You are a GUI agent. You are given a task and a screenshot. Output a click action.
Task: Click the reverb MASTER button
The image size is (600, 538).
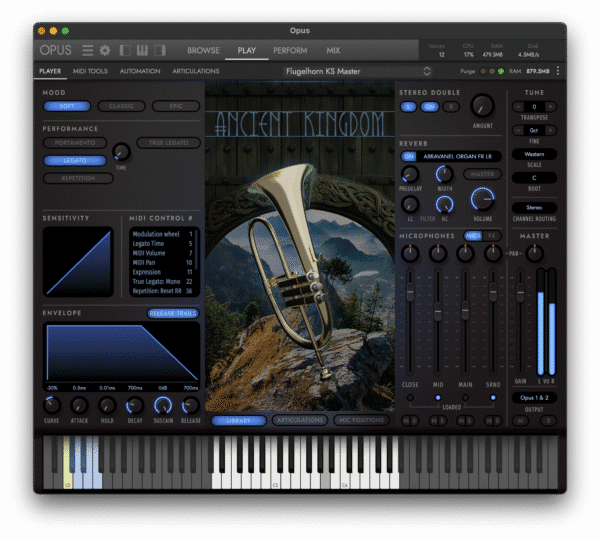[x=482, y=174]
